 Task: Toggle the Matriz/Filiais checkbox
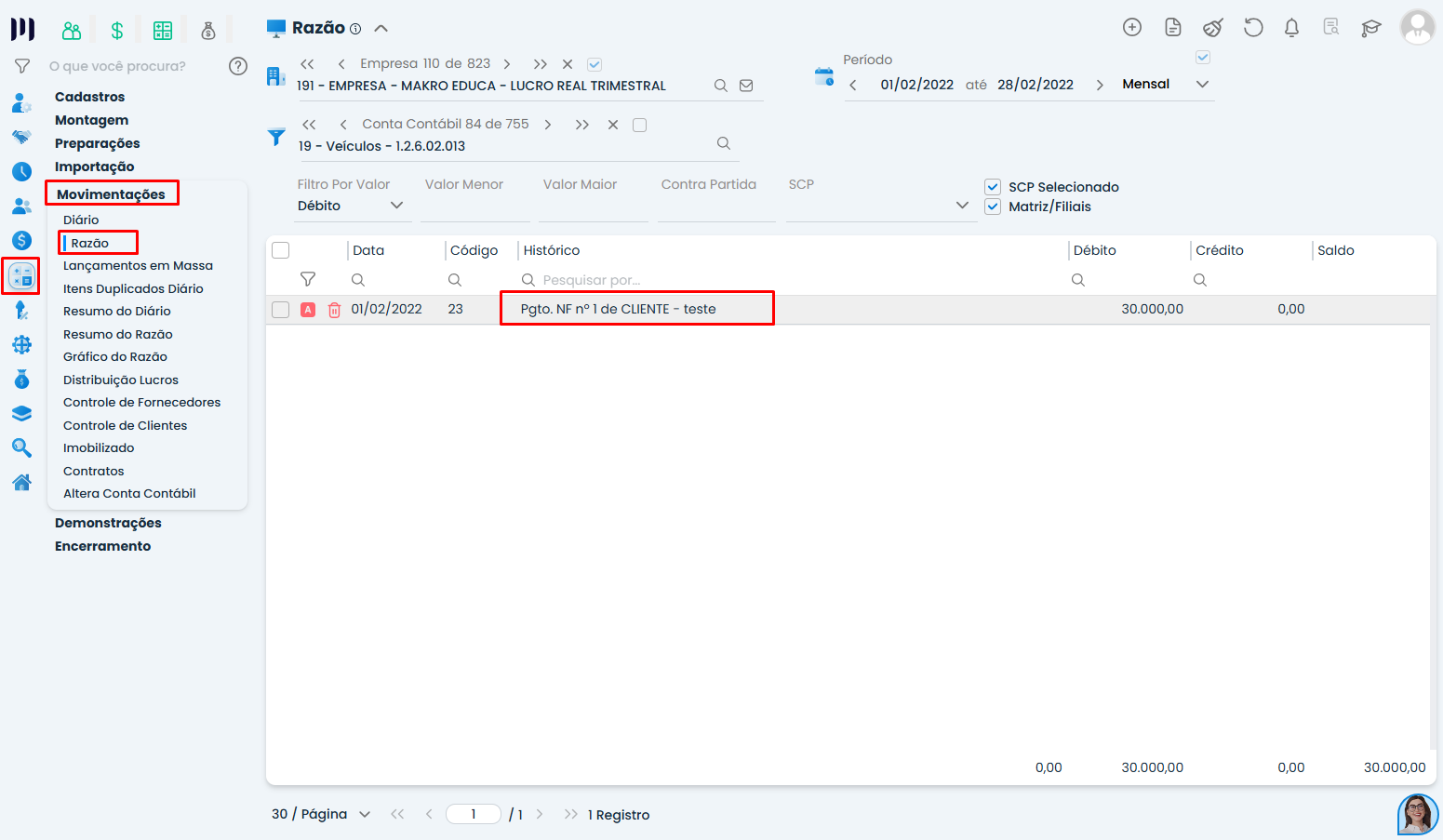coord(993,207)
